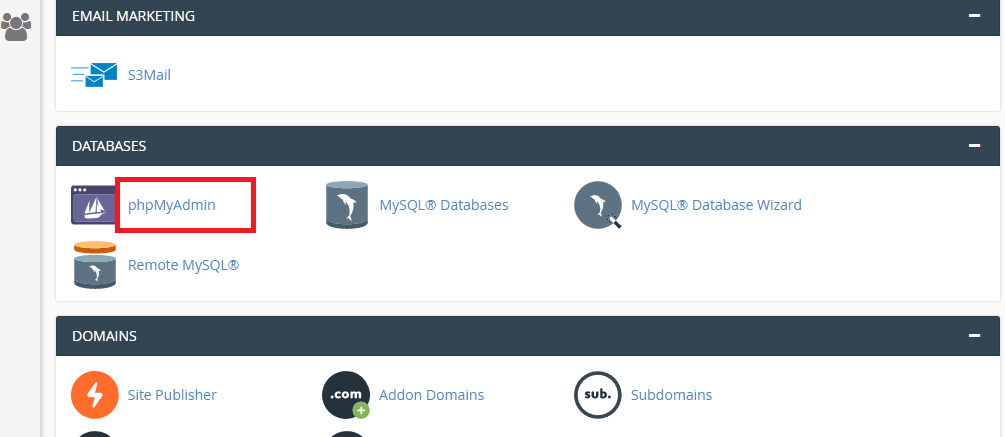Collapse the Databases section
The height and width of the screenshot is (437, 1005).
(974, 146)
